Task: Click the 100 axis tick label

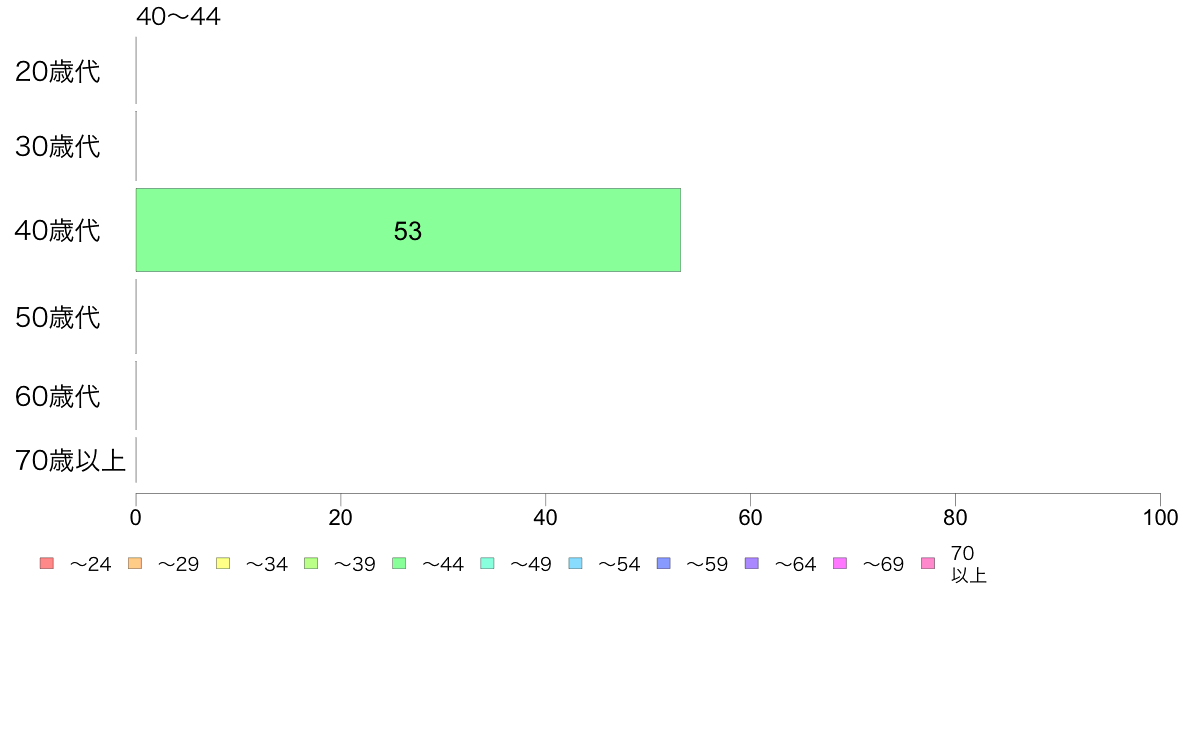Action: [1160, 518]
